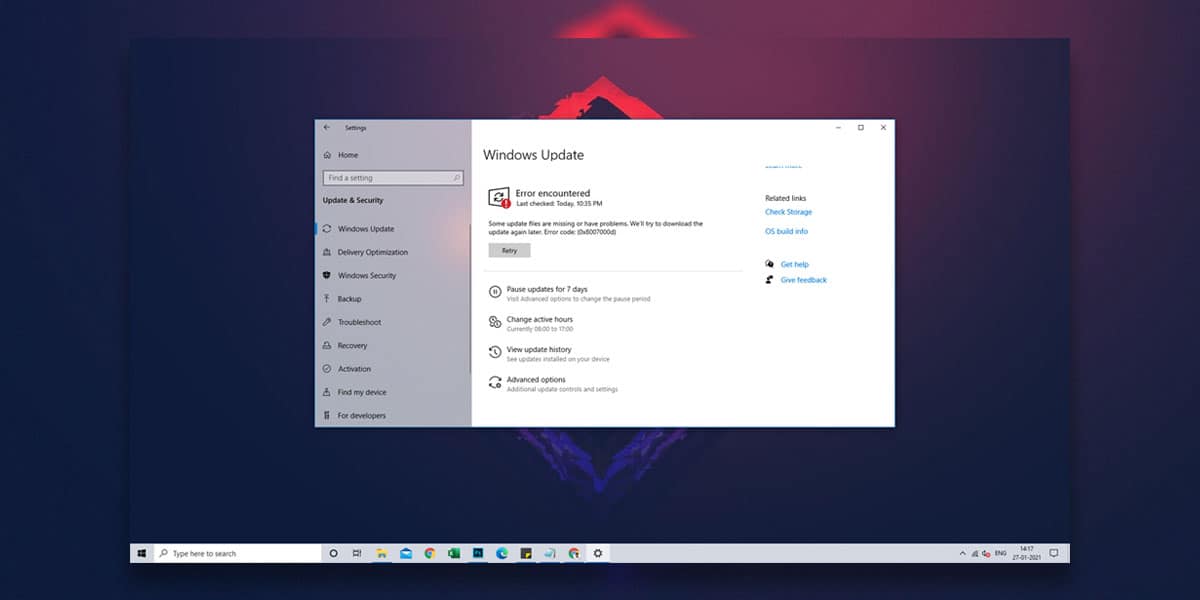
Task: Click the OS build info link
Action: coord(786,232)
